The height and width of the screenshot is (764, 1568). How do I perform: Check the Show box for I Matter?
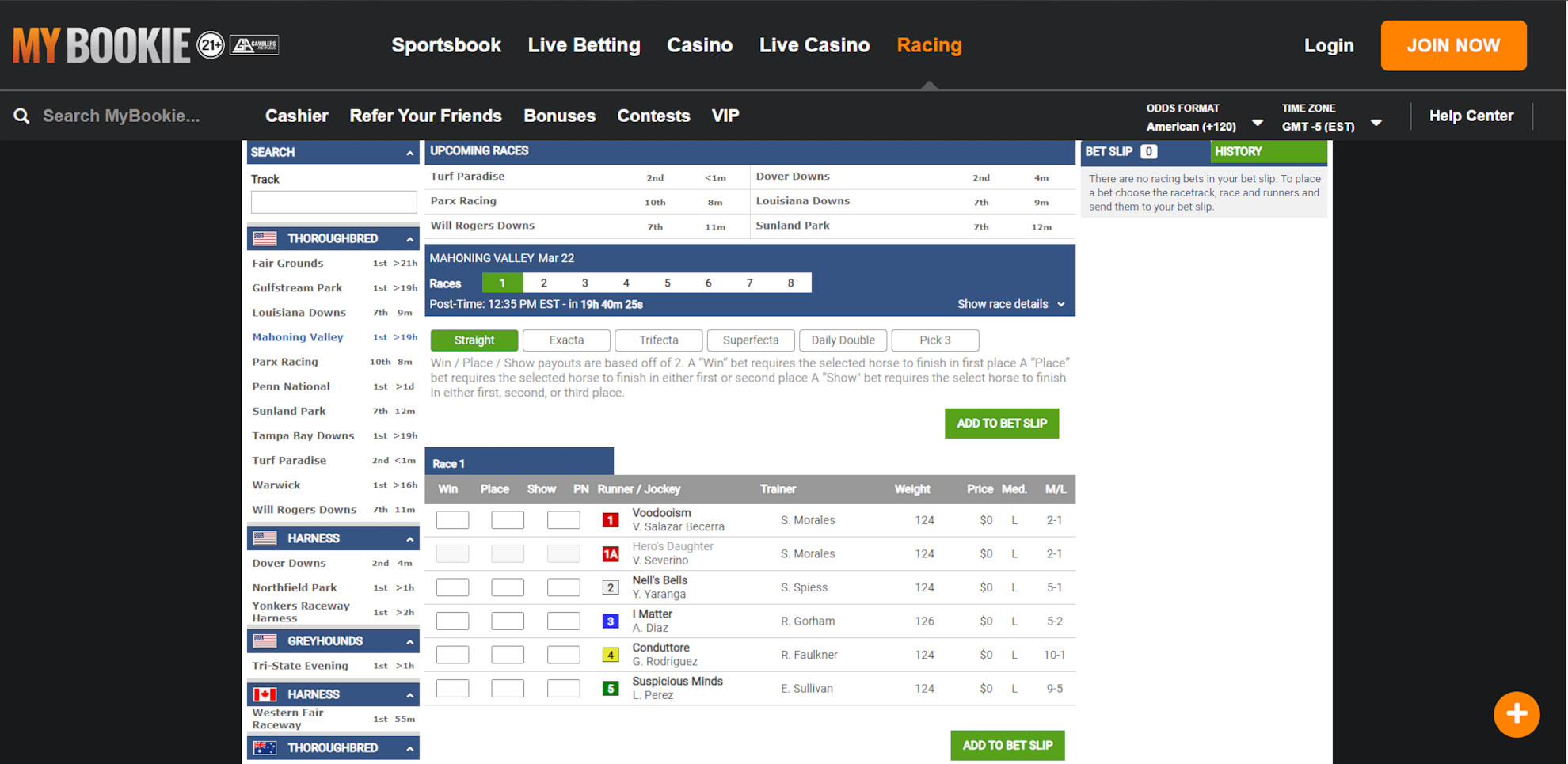[564, 621]
